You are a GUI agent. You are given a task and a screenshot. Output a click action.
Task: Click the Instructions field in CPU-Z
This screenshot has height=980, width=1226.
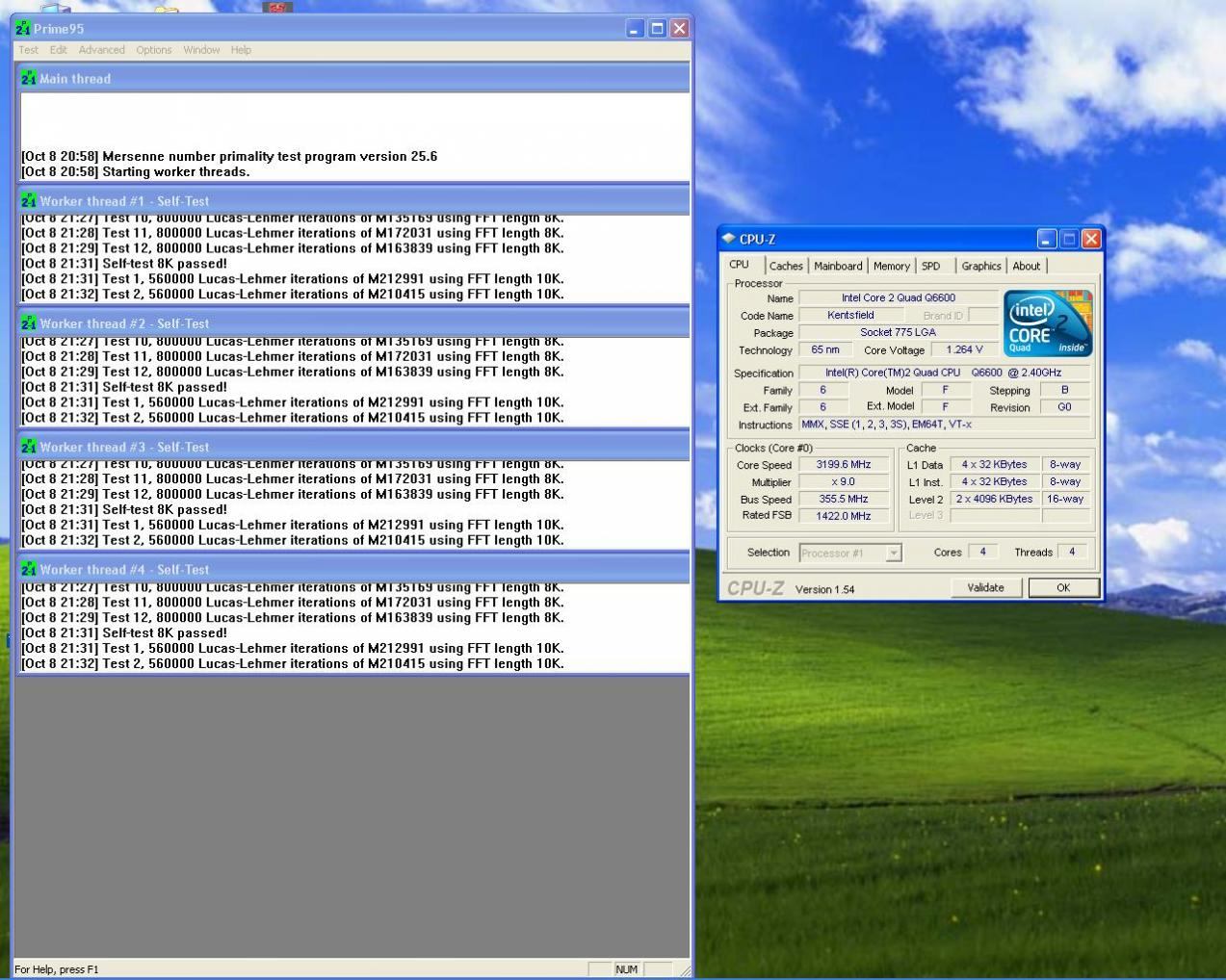[945, 425]
